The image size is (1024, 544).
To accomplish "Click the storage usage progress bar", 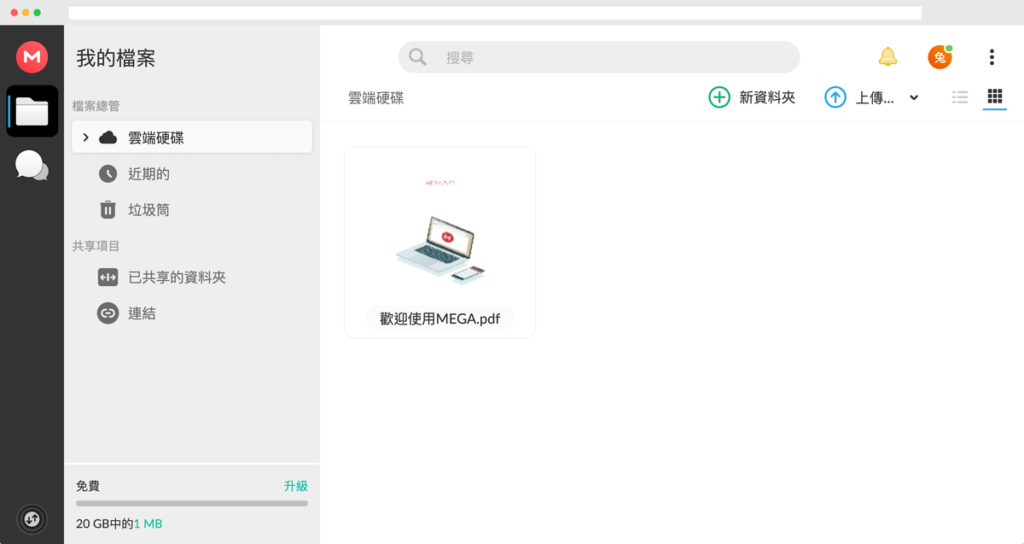I will tap(192, 504).
